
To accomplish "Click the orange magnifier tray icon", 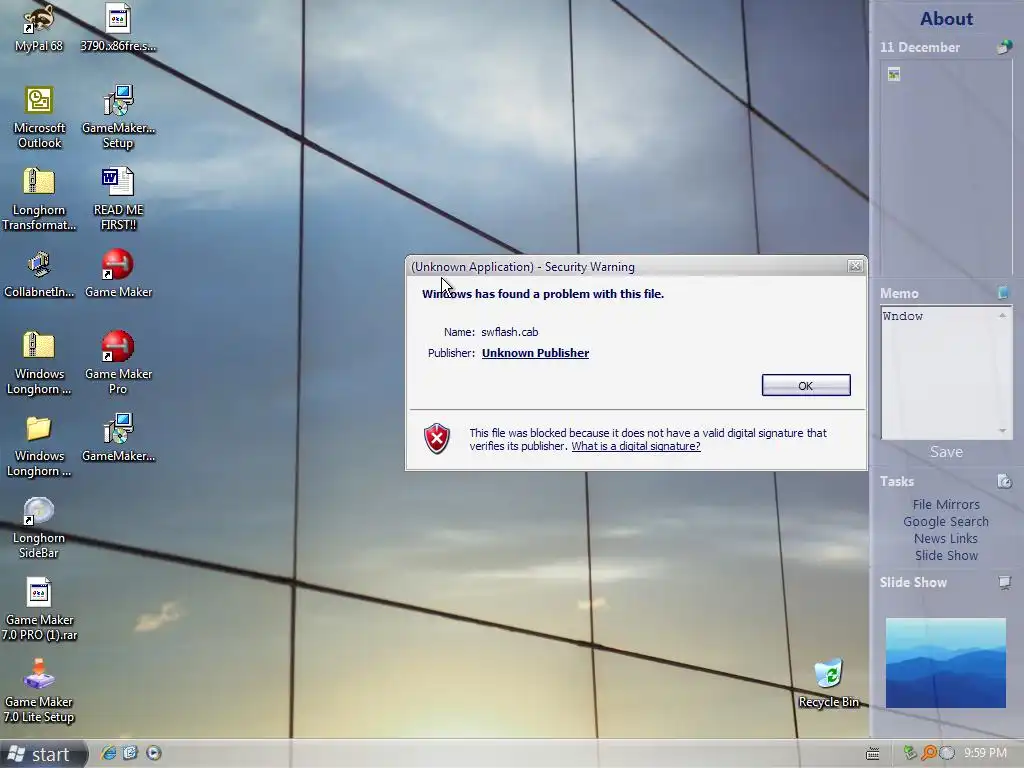I will click(928, 753).
